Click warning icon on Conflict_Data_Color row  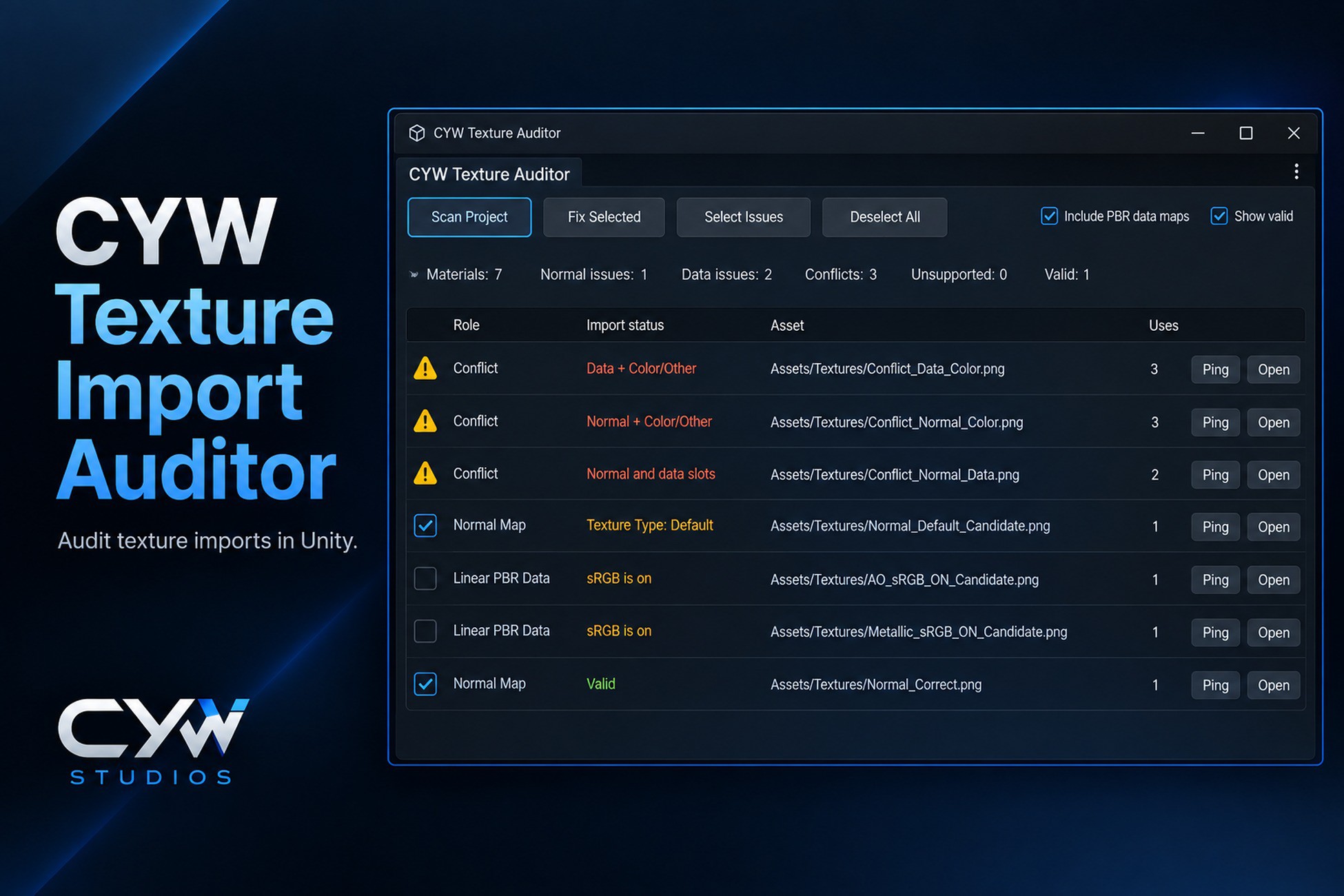click(425, 369)
